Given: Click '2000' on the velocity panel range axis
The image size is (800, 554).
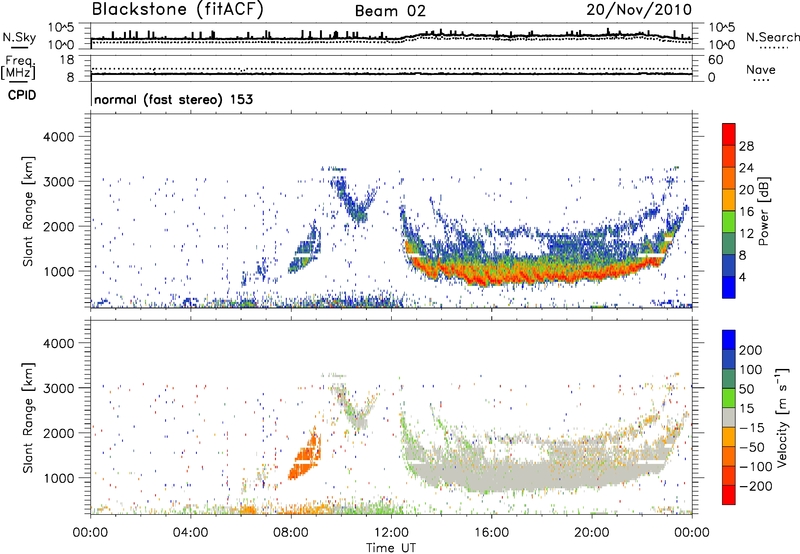Looking at the screenshot, I should [59, 433].
